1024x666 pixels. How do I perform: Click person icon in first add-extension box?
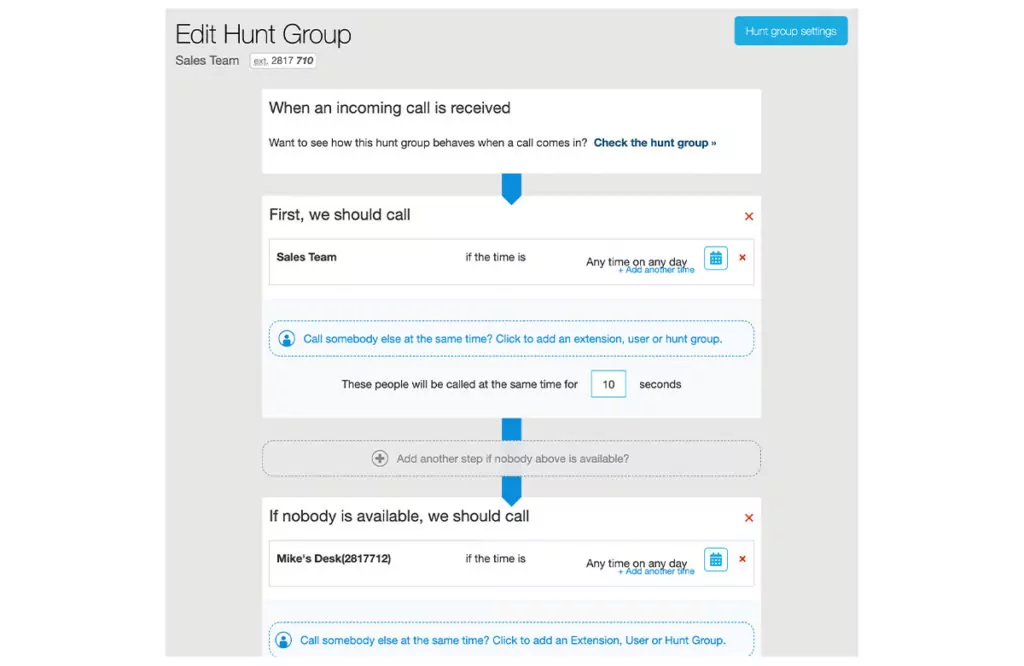tap(287, 339)
